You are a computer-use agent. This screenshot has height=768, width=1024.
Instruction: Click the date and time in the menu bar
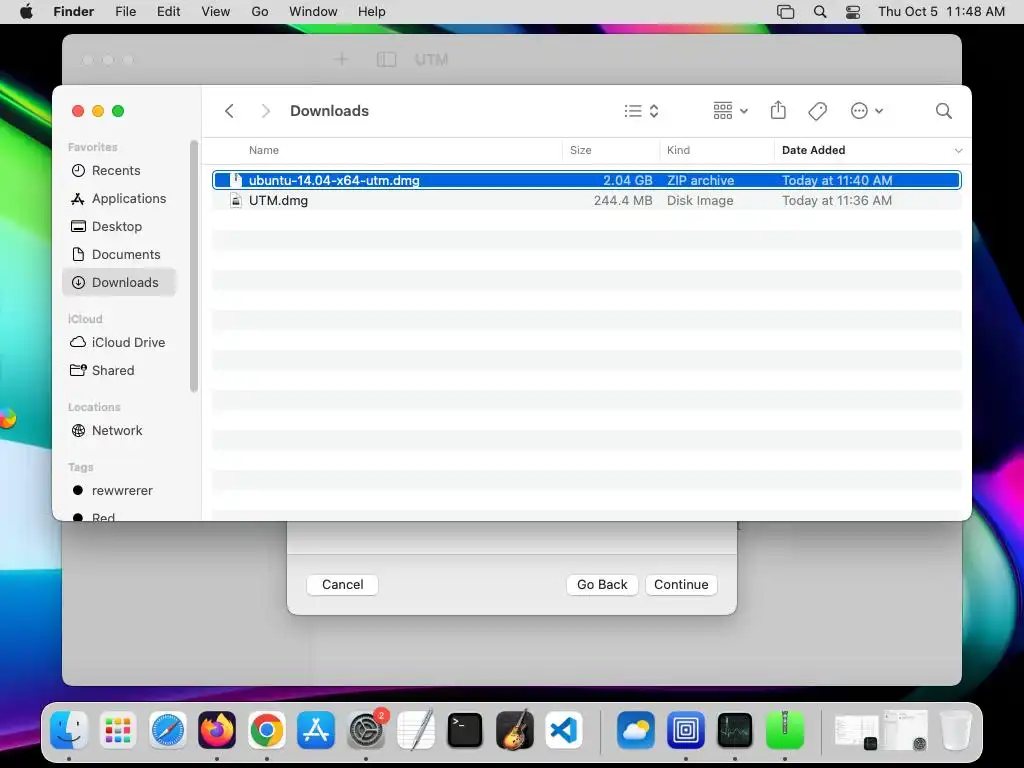pyautogui.click(x=941, y=12)
